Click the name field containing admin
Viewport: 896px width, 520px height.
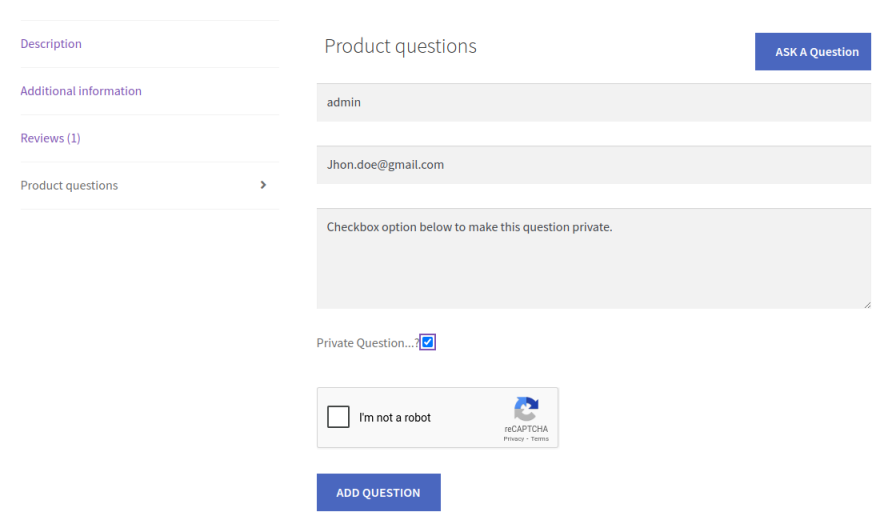593,102
